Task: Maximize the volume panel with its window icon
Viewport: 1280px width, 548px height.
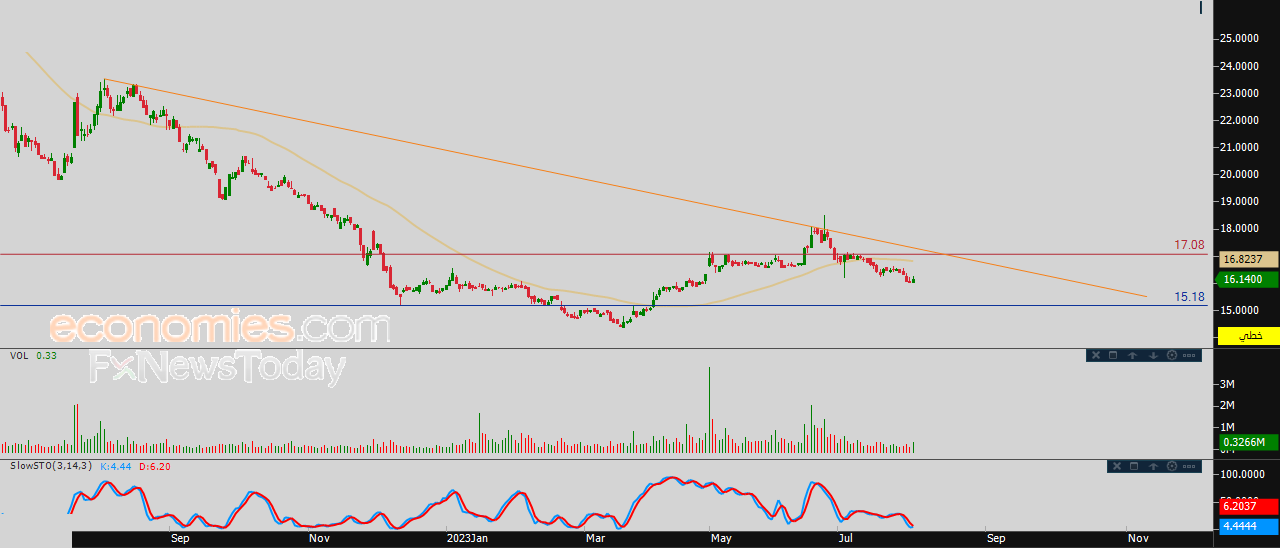Action: coord(1113,355)
